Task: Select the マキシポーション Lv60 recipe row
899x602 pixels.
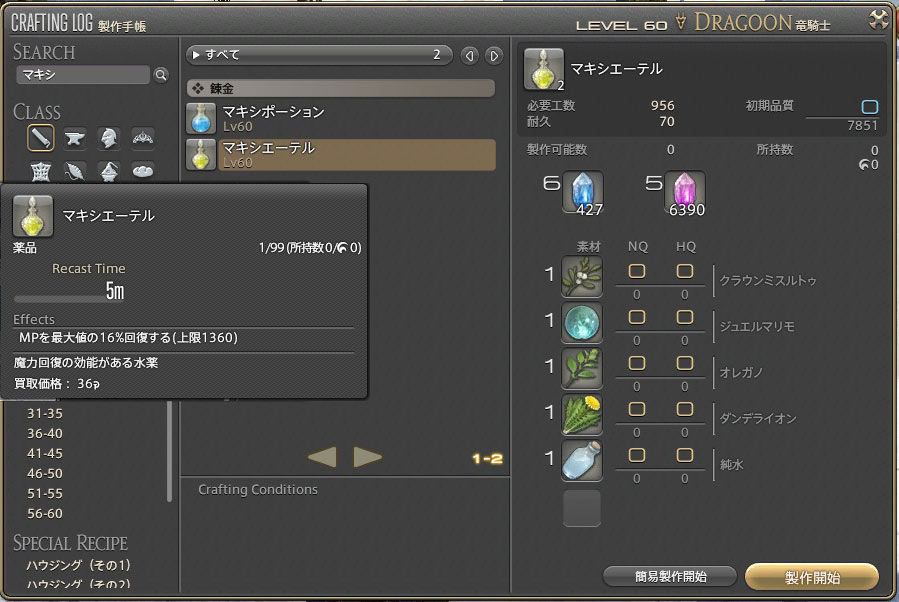Action: (341, 118)
